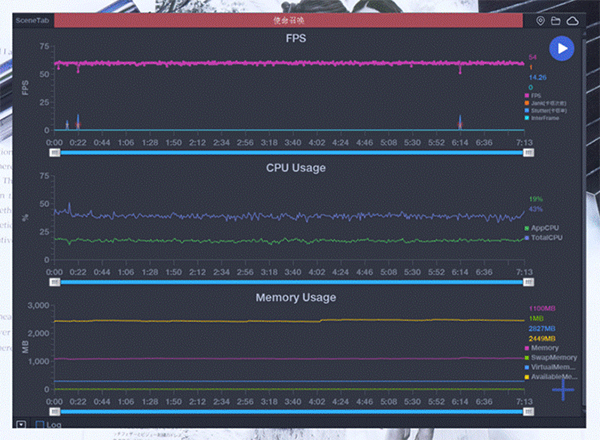Click the FPS chart range slider left handle

[x=56, y=152]
